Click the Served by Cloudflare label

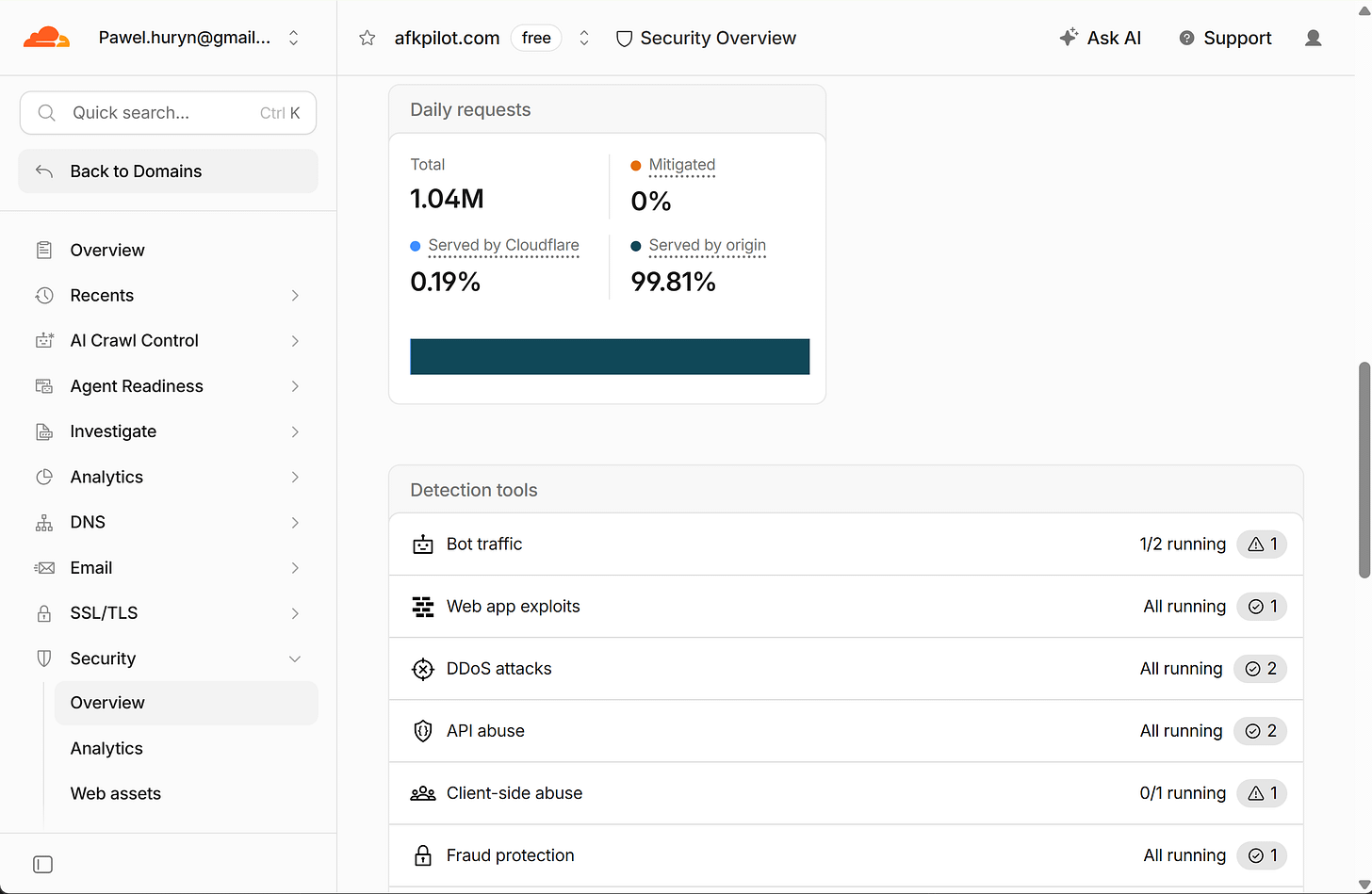tap(503, 245)
